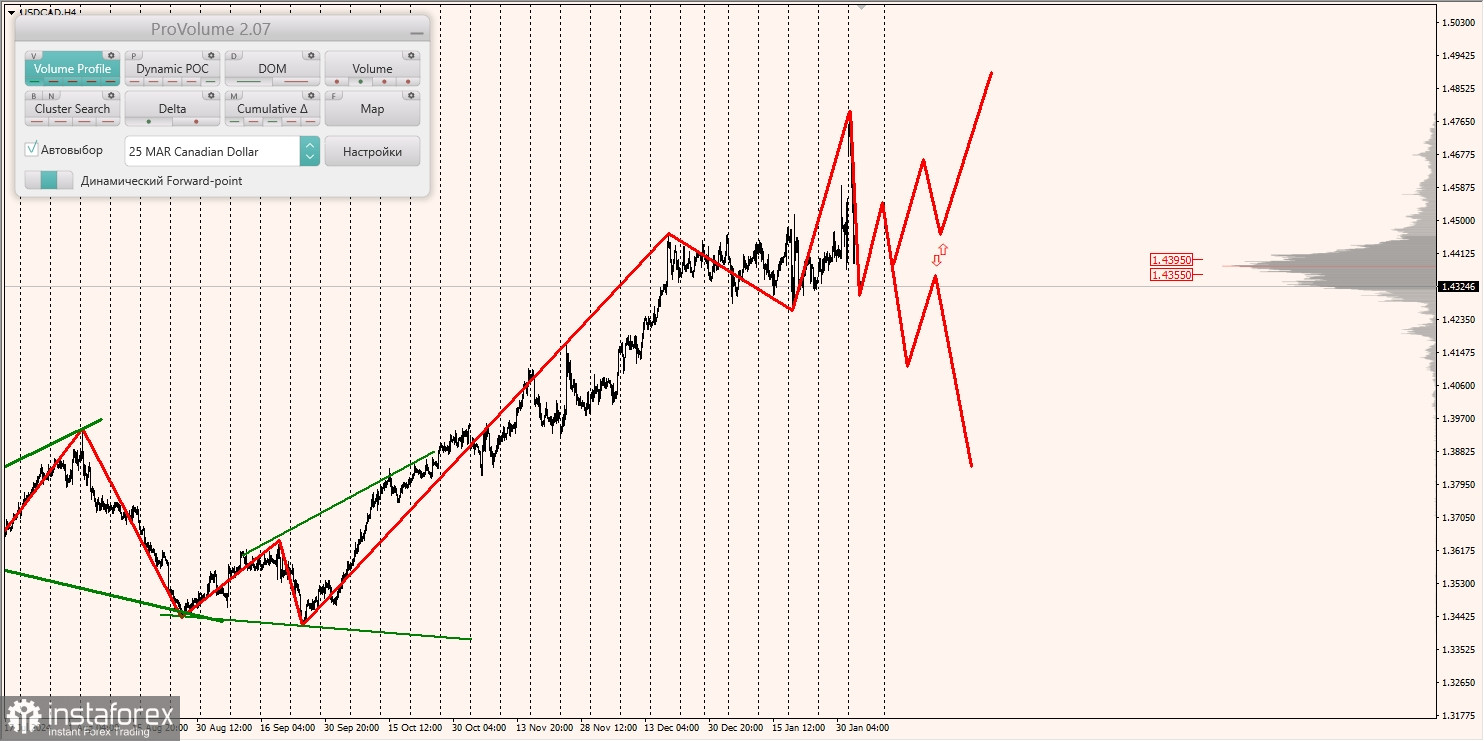
Task: Toggle the Dynamic POC module
Action: coord(172,68)
